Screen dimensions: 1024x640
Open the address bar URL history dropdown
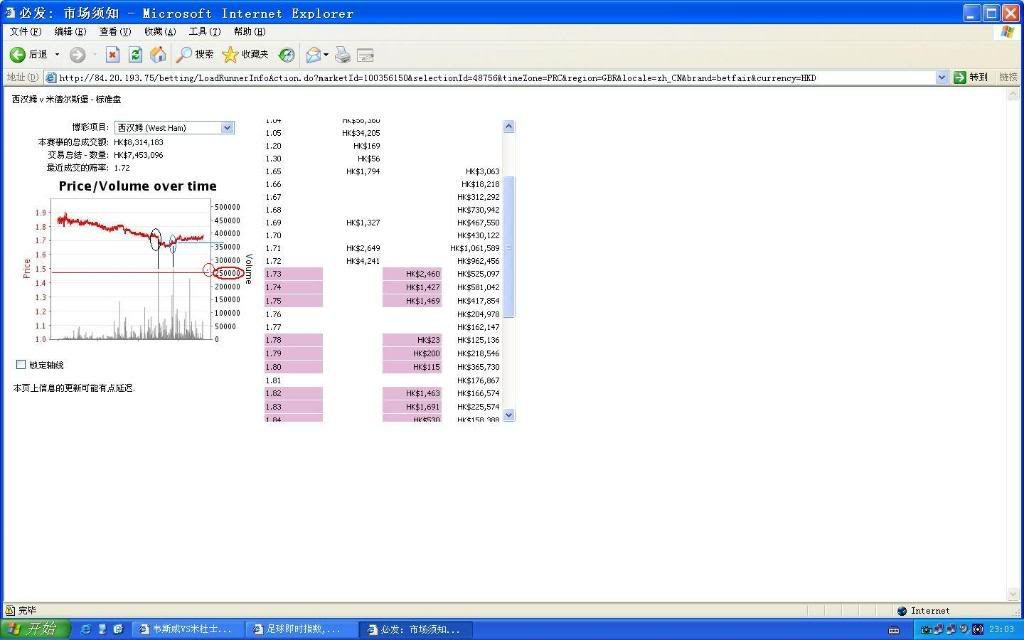click(942, 77)
